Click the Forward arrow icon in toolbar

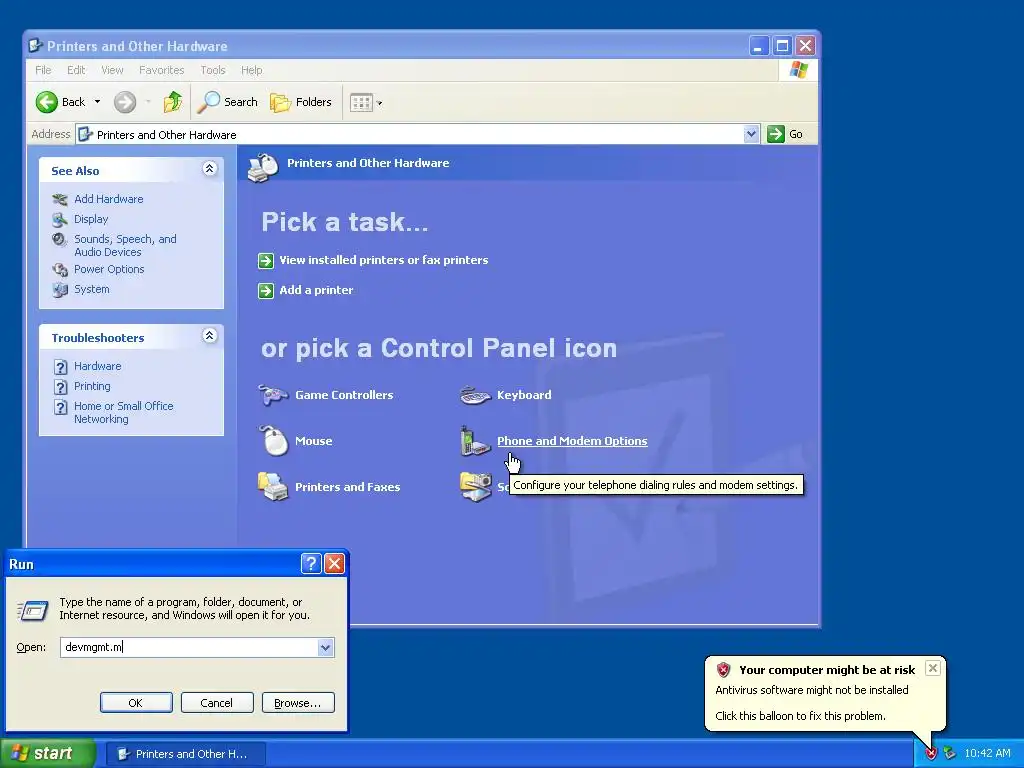(x=125, y=102)
